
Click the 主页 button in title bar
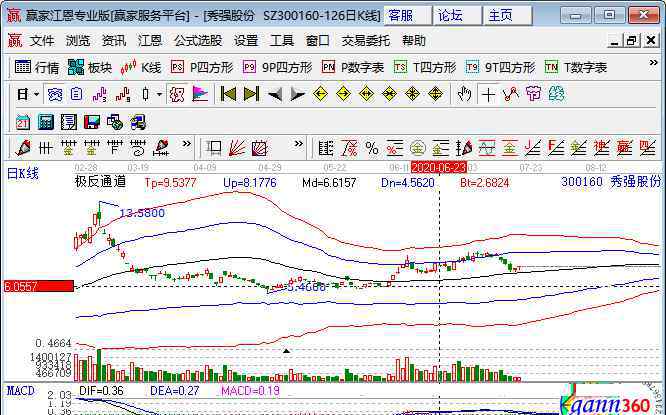pos(508,16)
